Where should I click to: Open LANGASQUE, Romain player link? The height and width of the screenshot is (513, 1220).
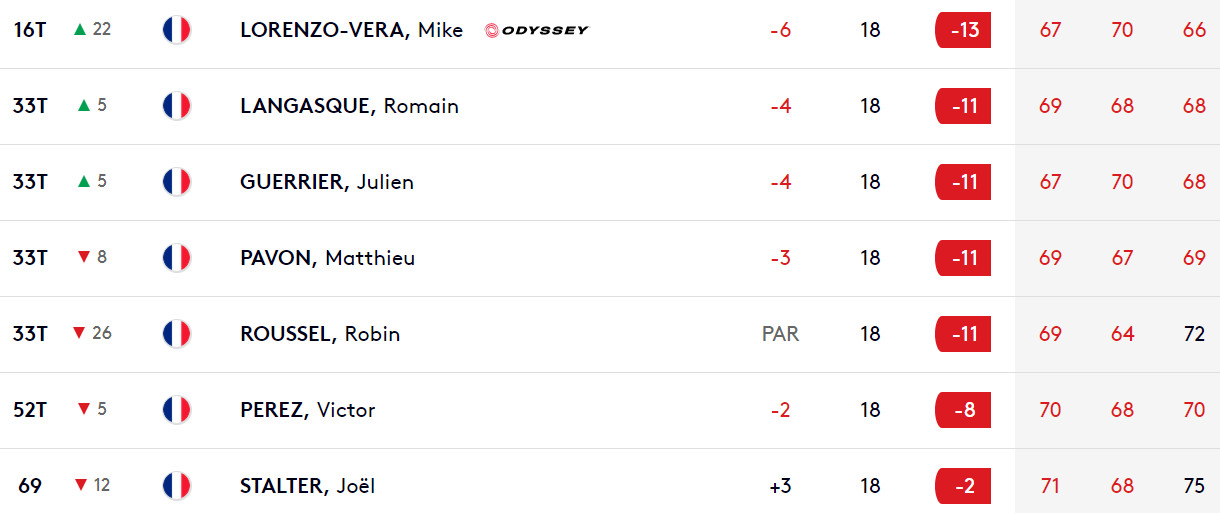(350, 106)
